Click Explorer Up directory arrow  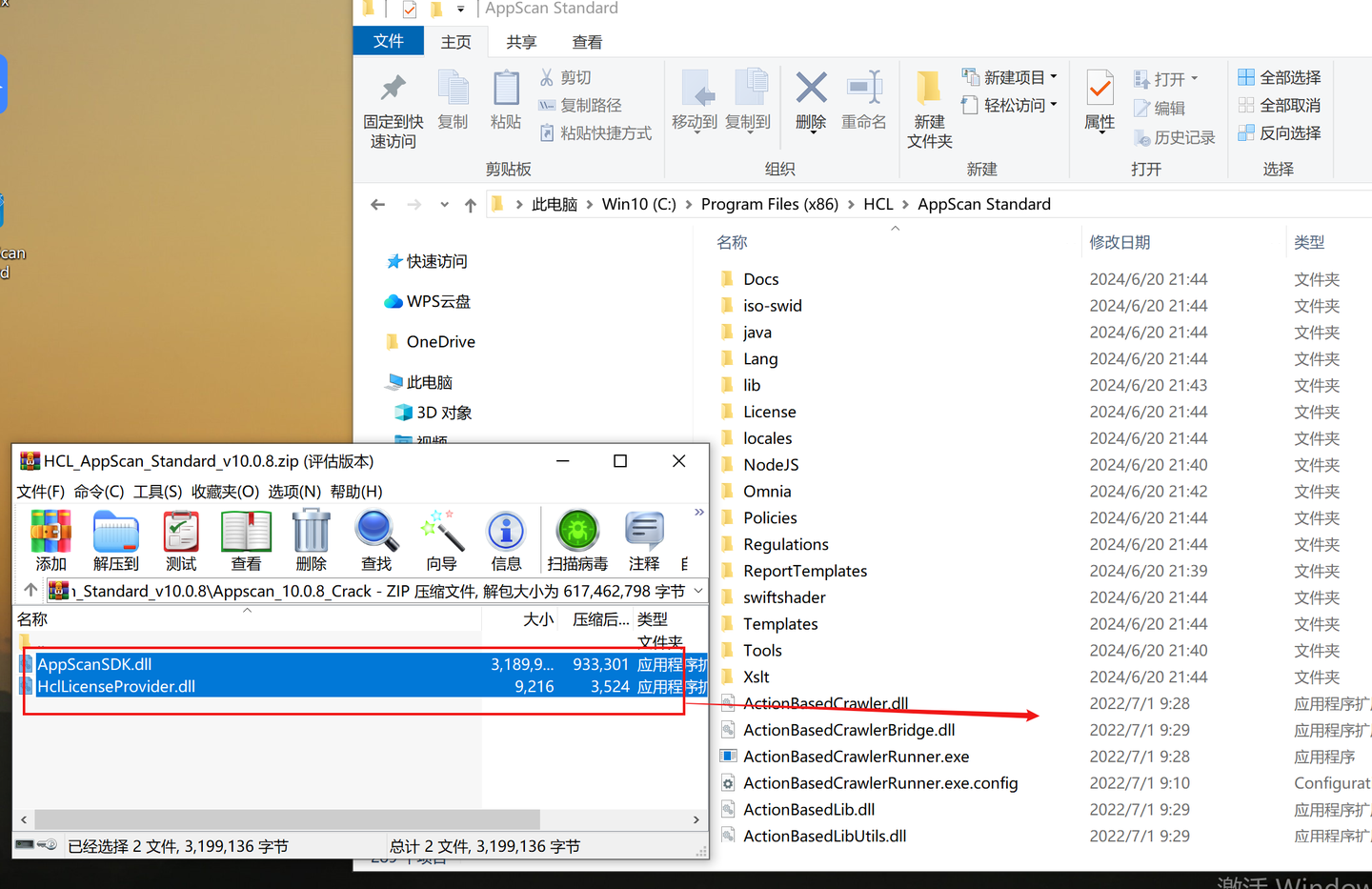tap(471, 205)
